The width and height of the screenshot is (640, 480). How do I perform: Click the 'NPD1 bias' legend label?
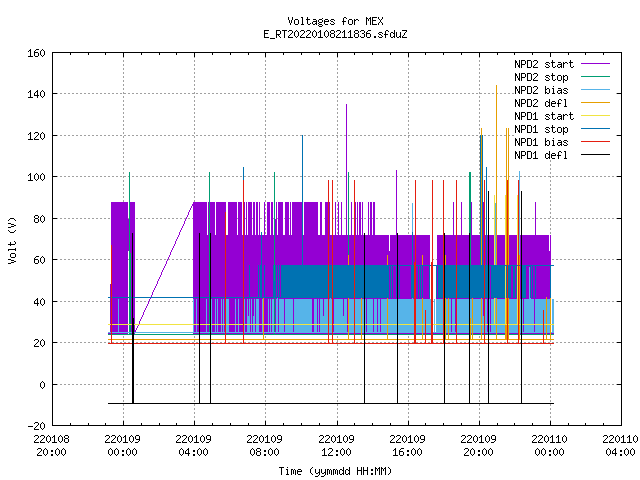(541, 142)
